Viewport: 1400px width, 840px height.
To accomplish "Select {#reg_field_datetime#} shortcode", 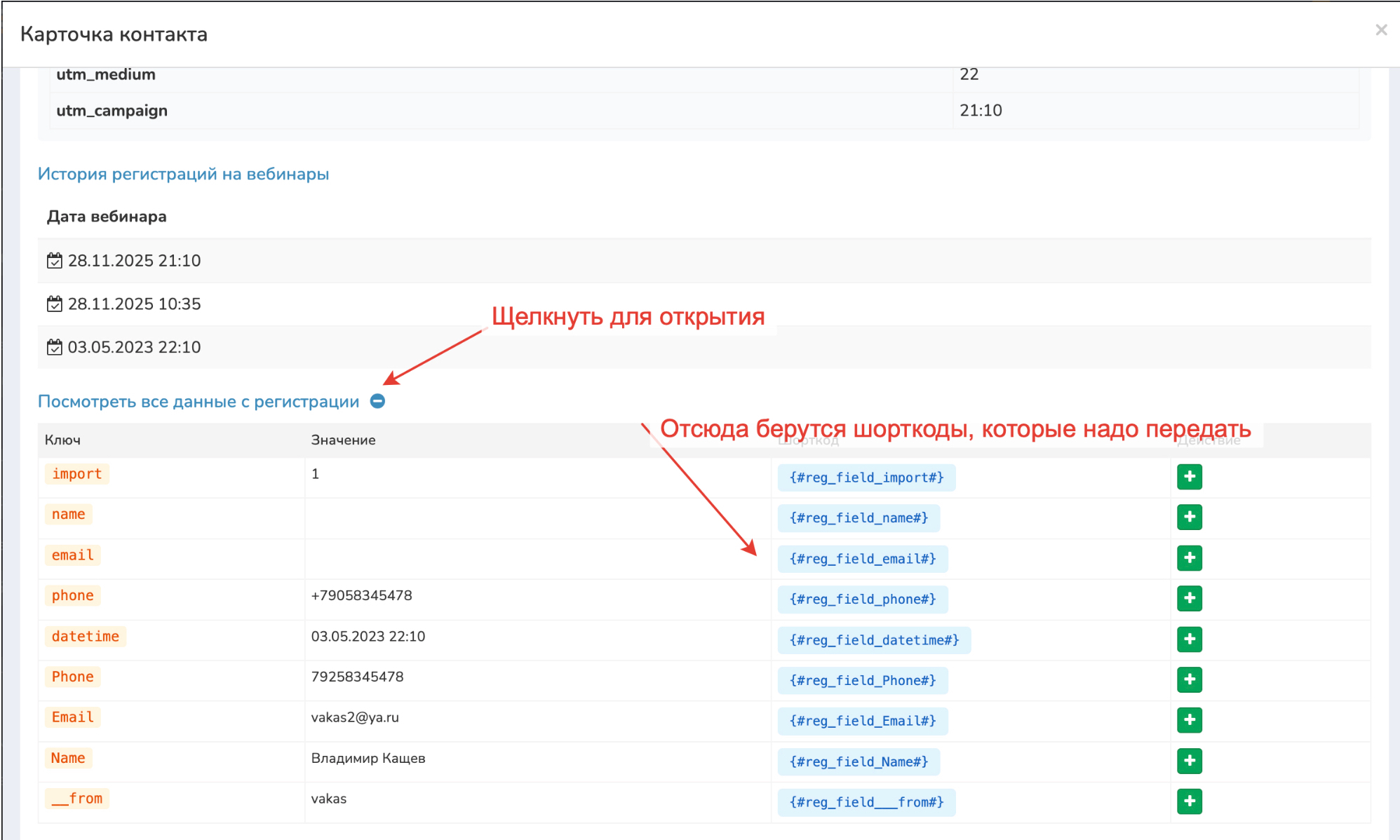I will click(874, 640).
